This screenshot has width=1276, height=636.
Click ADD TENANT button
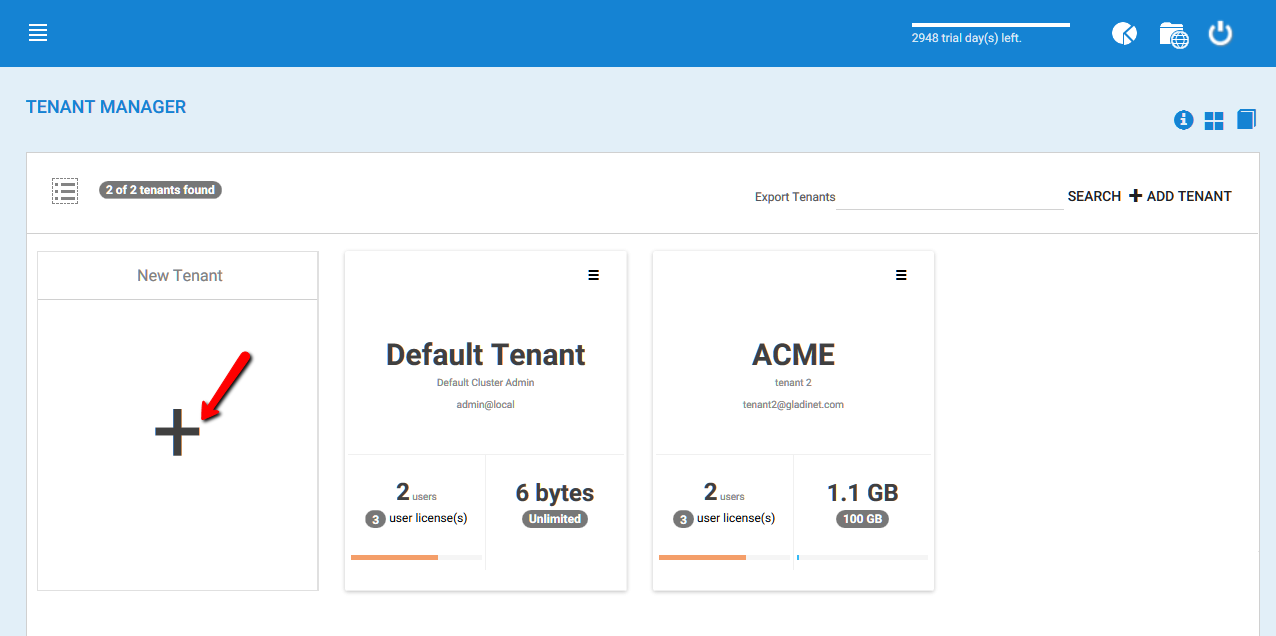point(1180,196)
